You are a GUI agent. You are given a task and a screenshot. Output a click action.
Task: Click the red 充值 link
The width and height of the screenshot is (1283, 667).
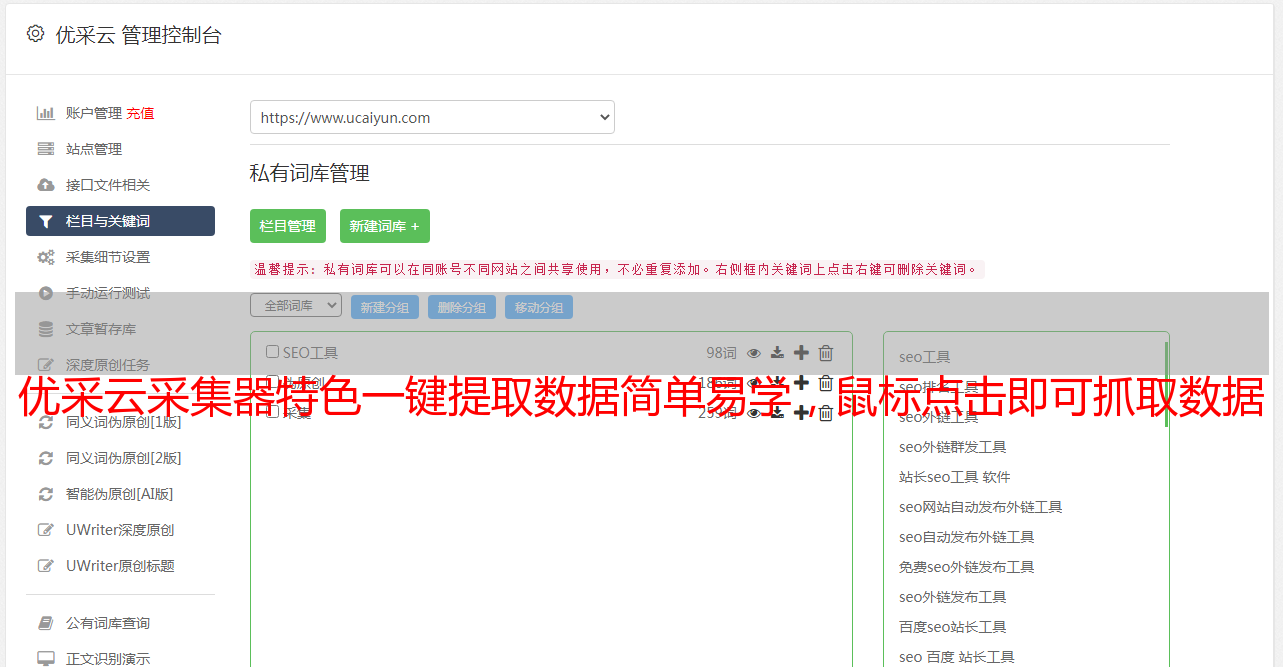click(x=140, y=113)
